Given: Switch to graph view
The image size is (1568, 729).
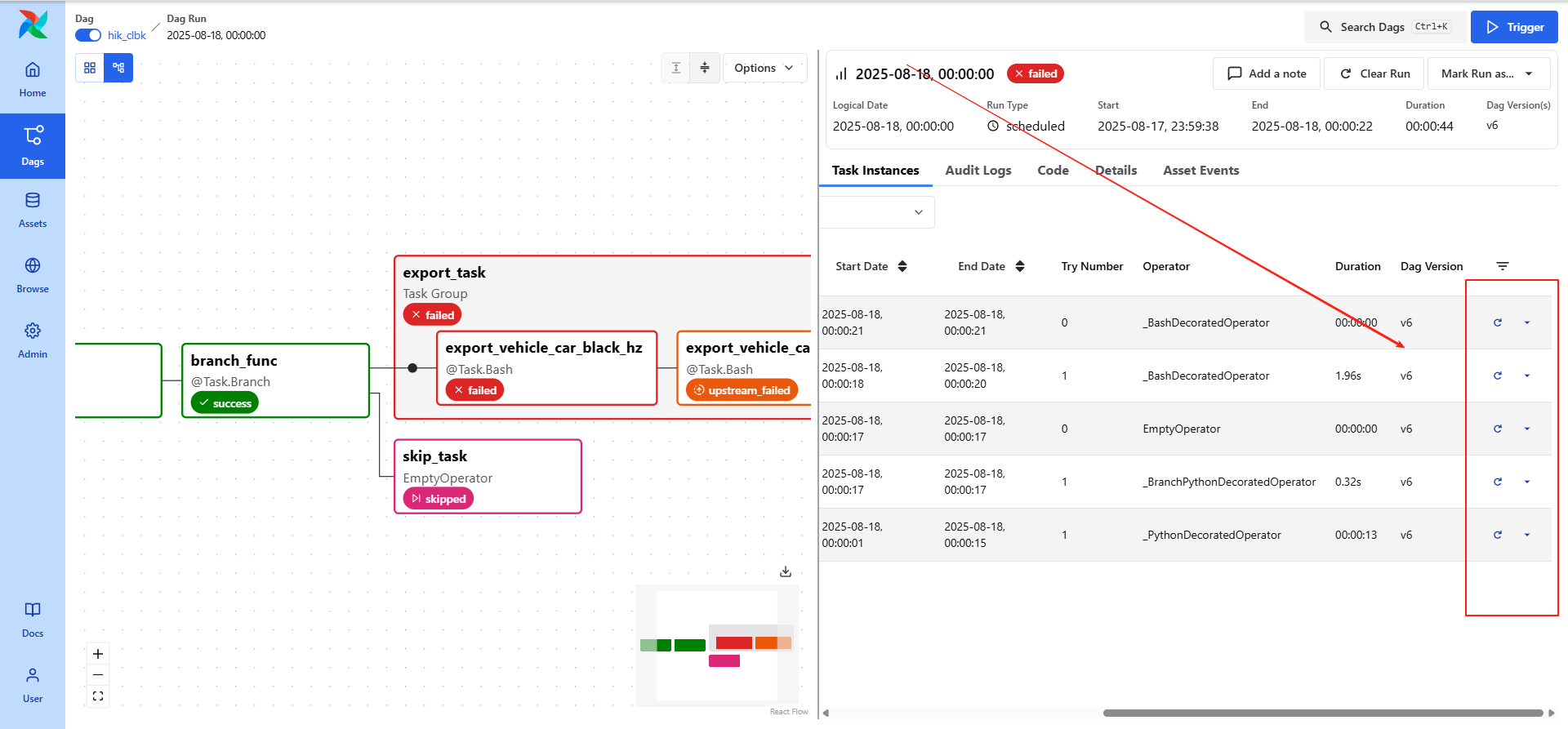Looking at the screenshot, I should 118,68.
